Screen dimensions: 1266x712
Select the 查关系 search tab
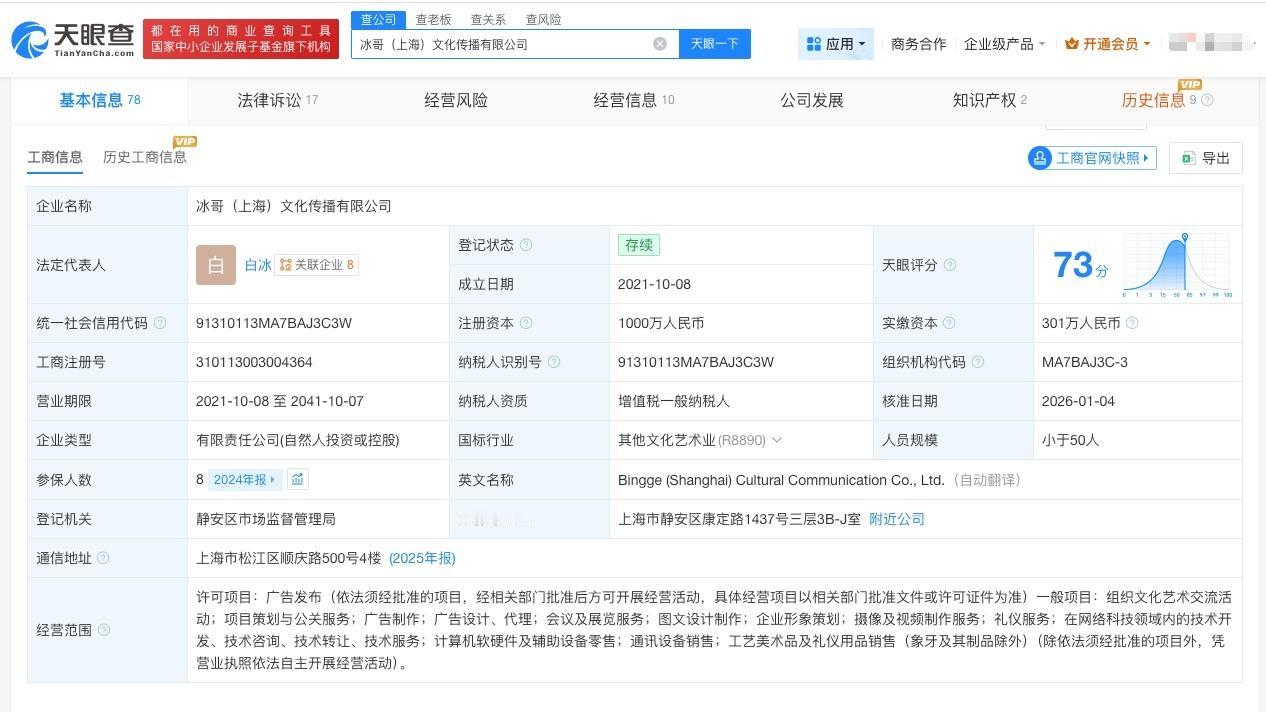(488, 19)
